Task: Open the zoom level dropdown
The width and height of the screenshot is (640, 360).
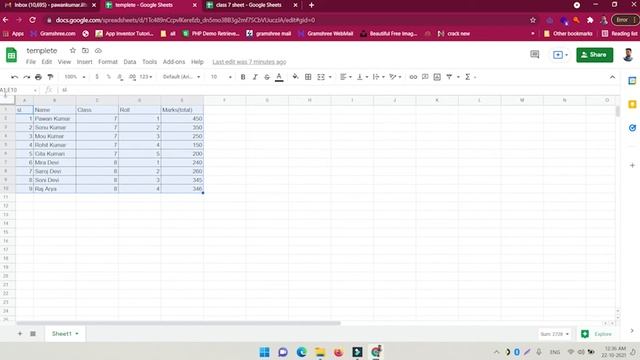Action: pyautogui.click(x=75, y=77)
